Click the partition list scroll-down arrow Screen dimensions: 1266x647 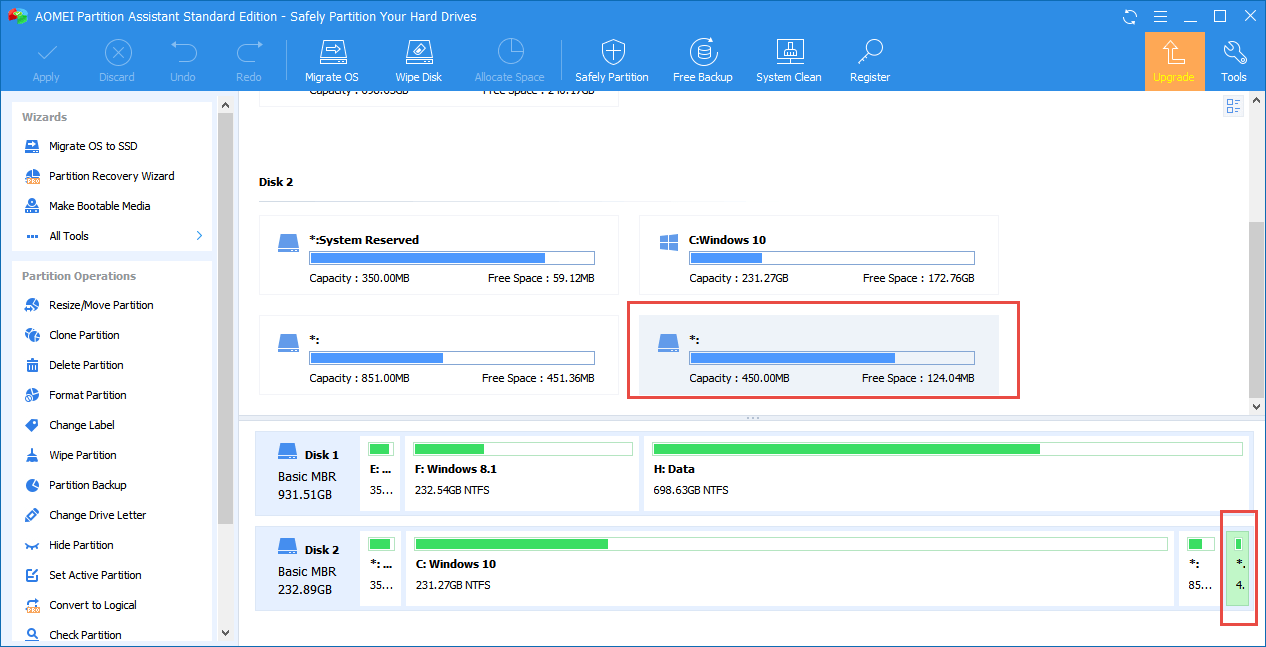(x=1257, y=407)
